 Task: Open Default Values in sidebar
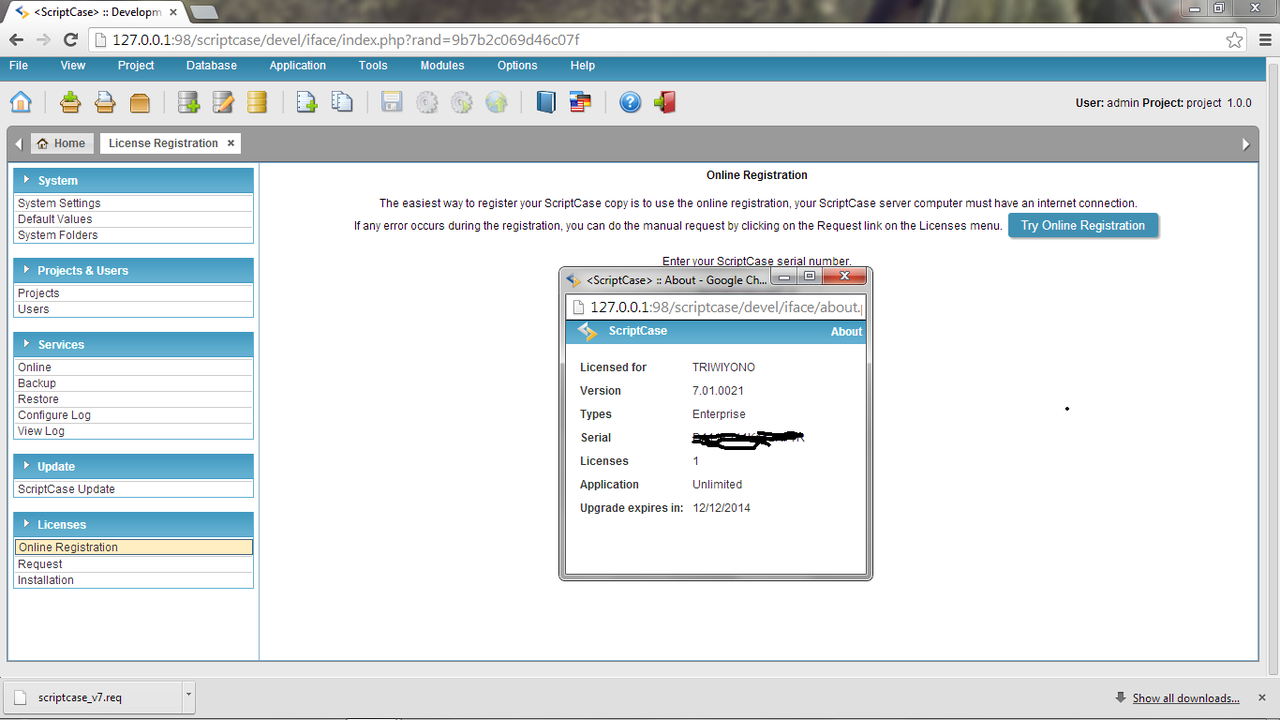coord(133,219)
